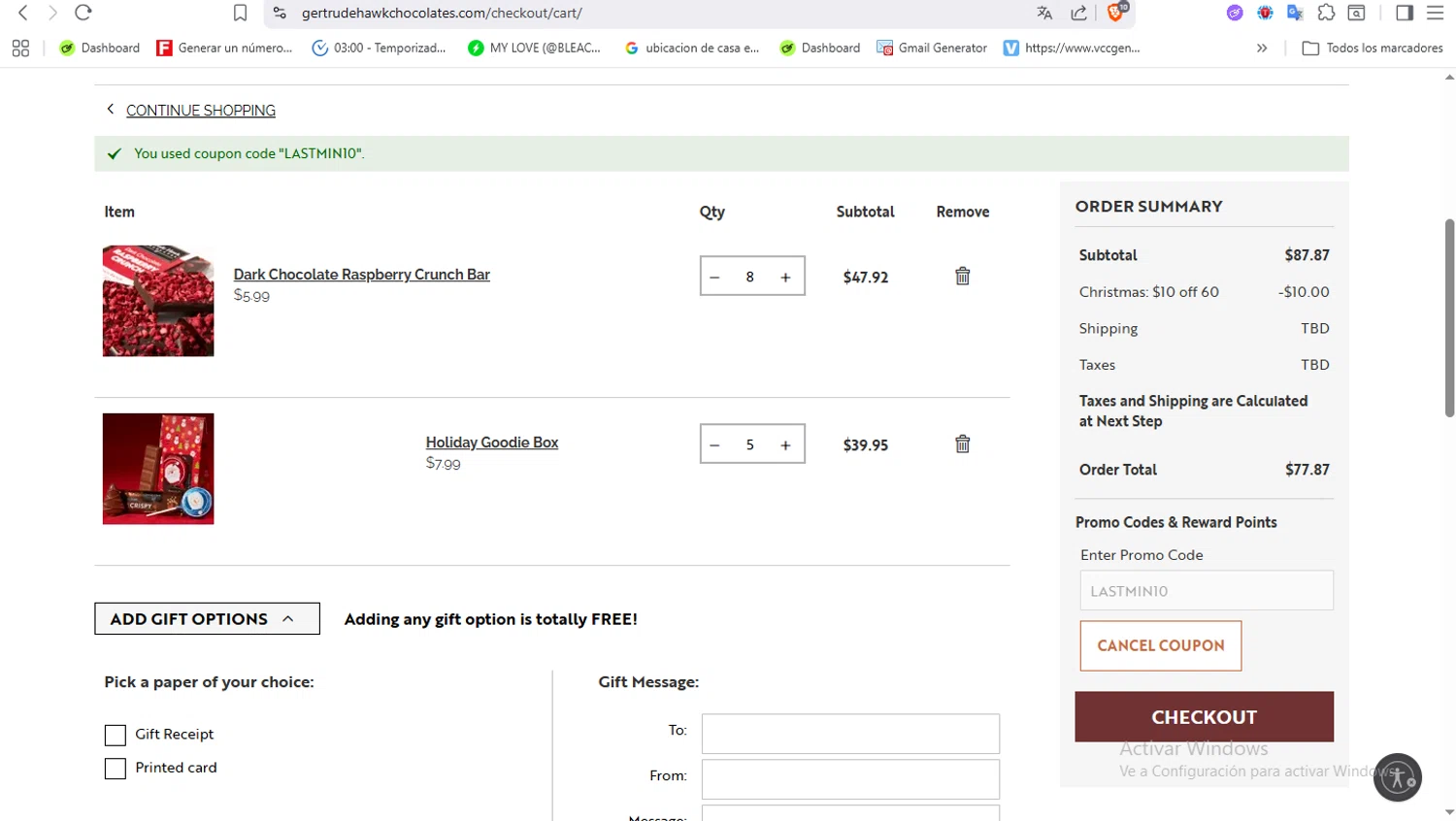Viewport: 1456px width, 821px height.
Task: Open extensions puzzle icon
Action: click(x=1326, y=13)
